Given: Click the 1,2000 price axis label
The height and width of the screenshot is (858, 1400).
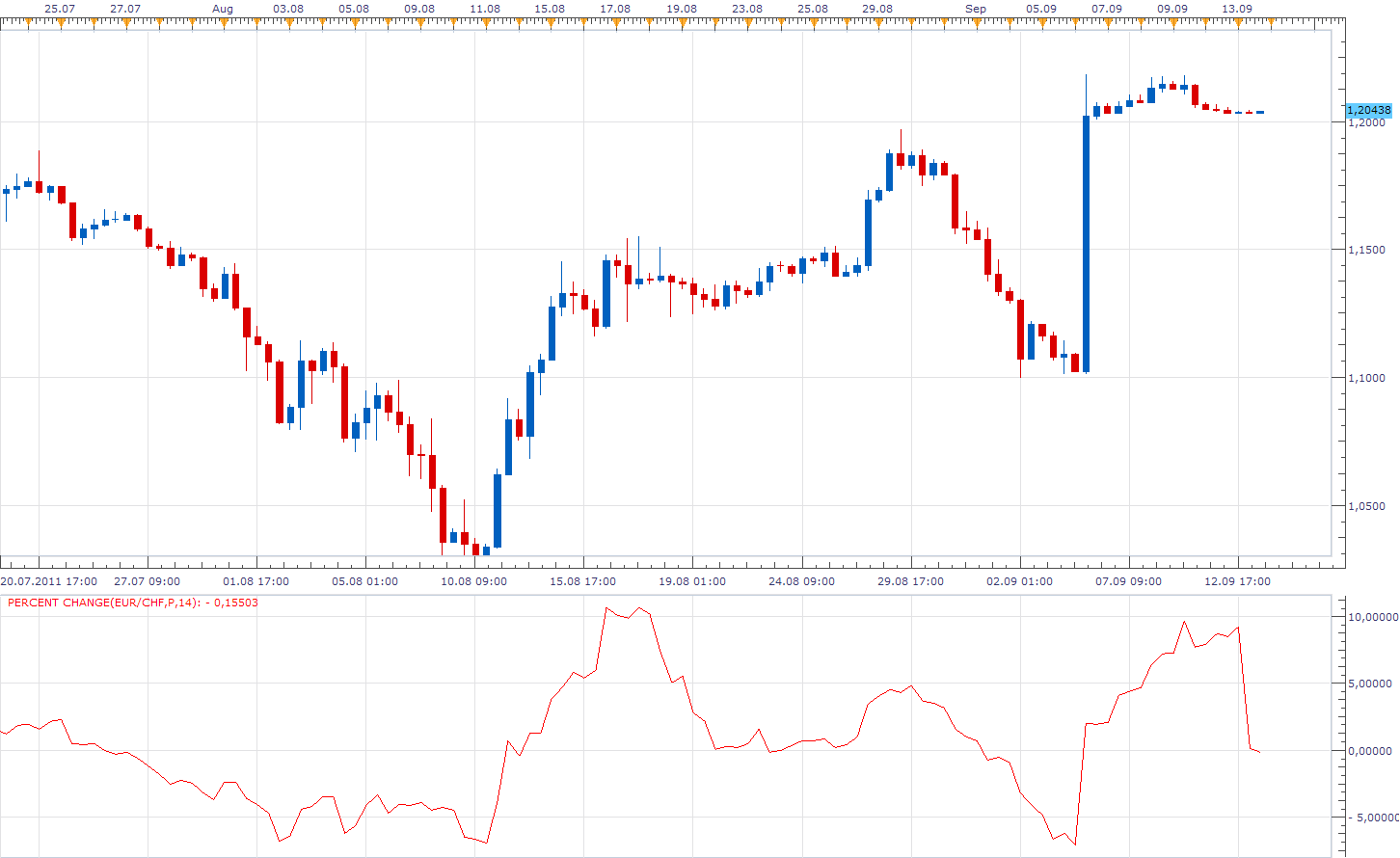Looking at the screenshot, I should point(1366,123).
